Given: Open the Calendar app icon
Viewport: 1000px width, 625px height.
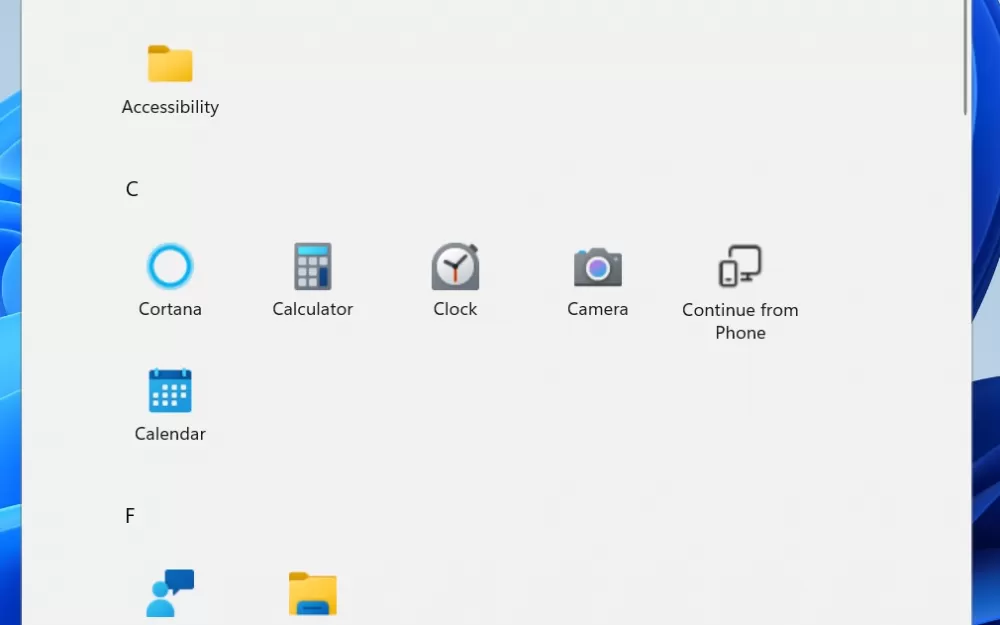Looking at the screenshot, I should (170, 391).
